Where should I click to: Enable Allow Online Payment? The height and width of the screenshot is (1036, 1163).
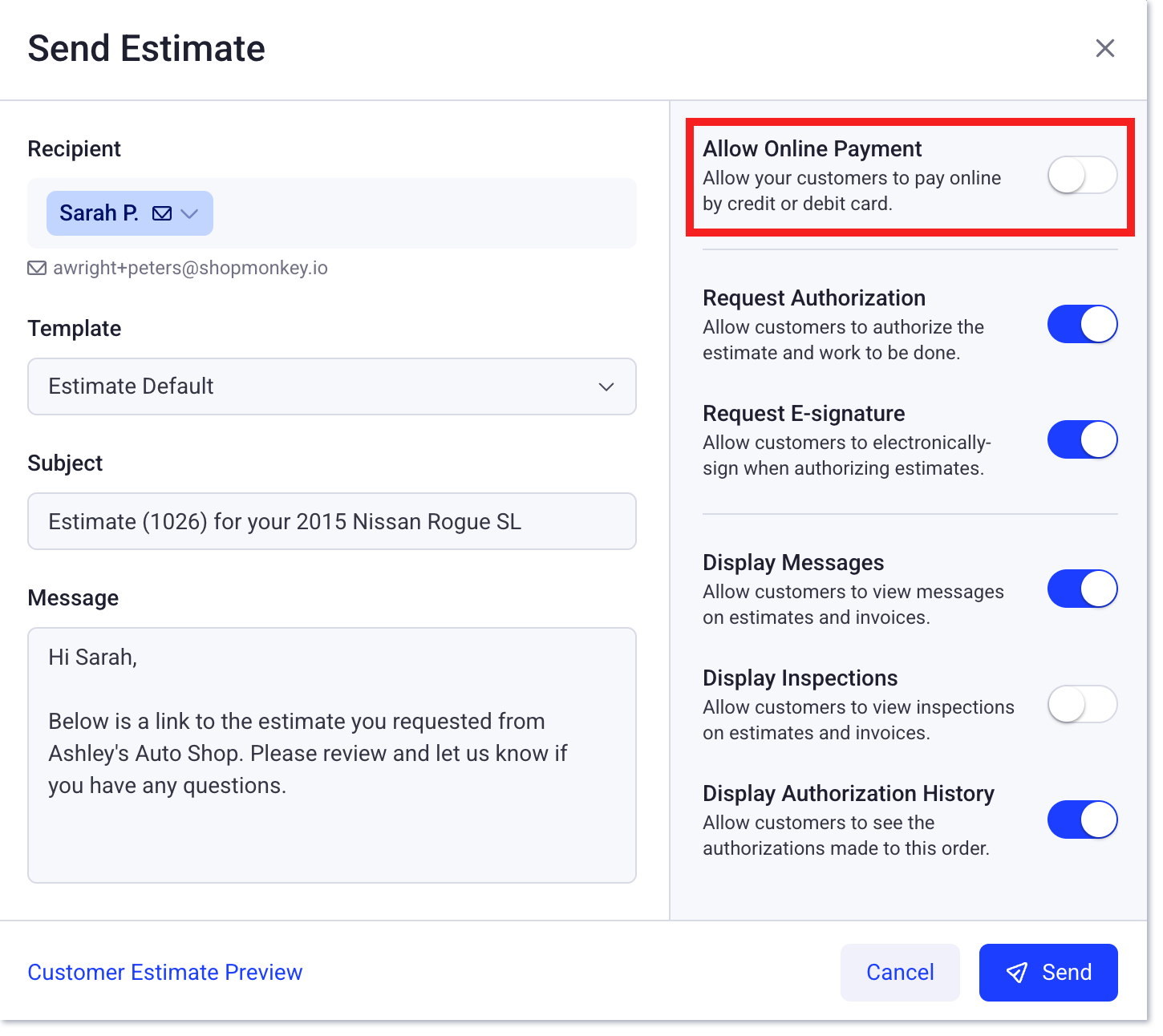point(1082,175)
